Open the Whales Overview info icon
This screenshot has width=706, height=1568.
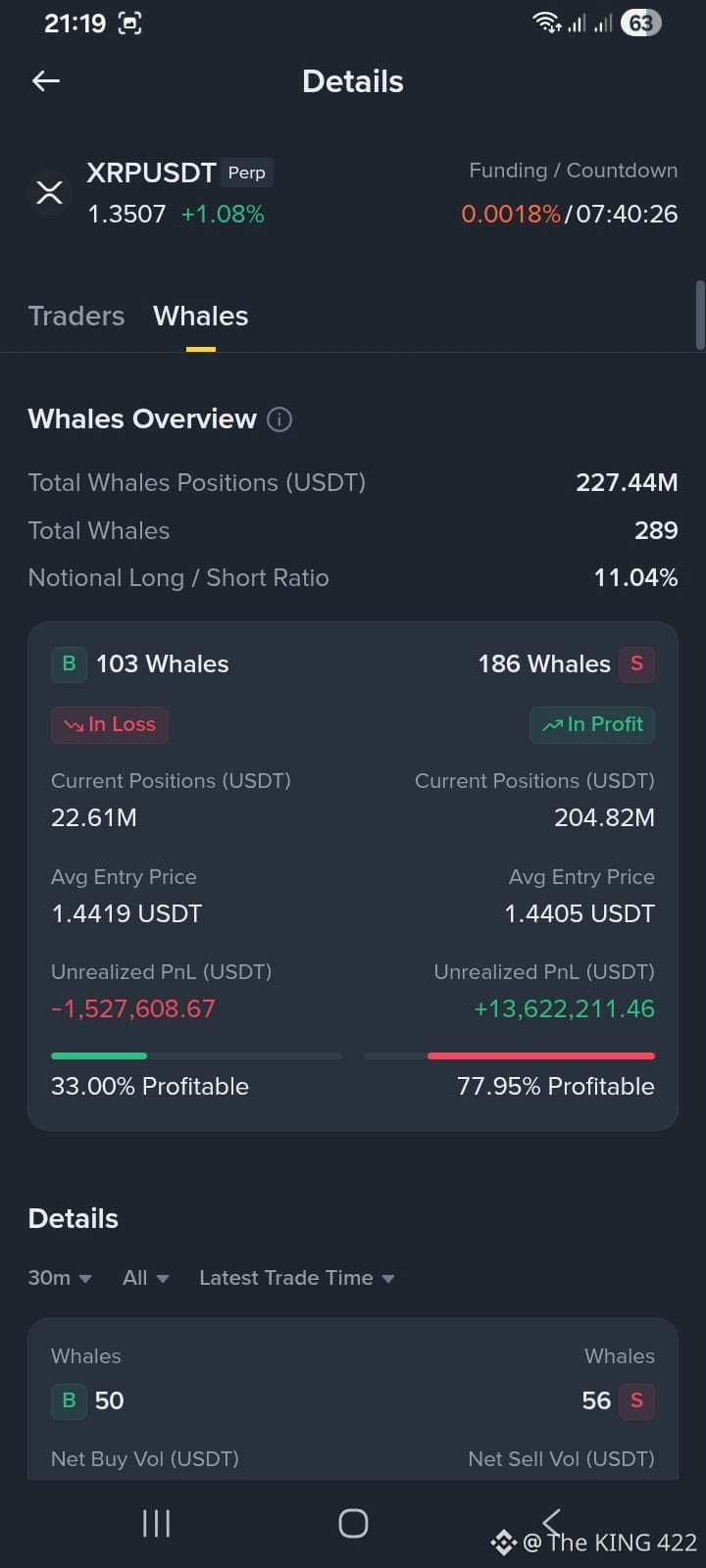(279, 419)
